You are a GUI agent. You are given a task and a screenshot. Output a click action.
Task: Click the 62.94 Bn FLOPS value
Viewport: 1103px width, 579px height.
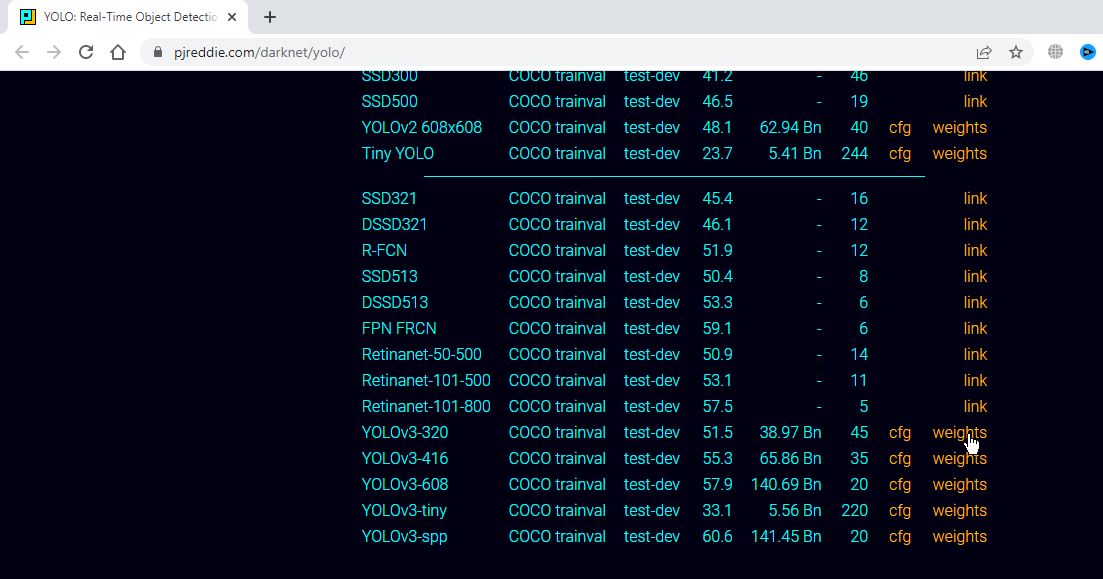click(x=790, y=127)
